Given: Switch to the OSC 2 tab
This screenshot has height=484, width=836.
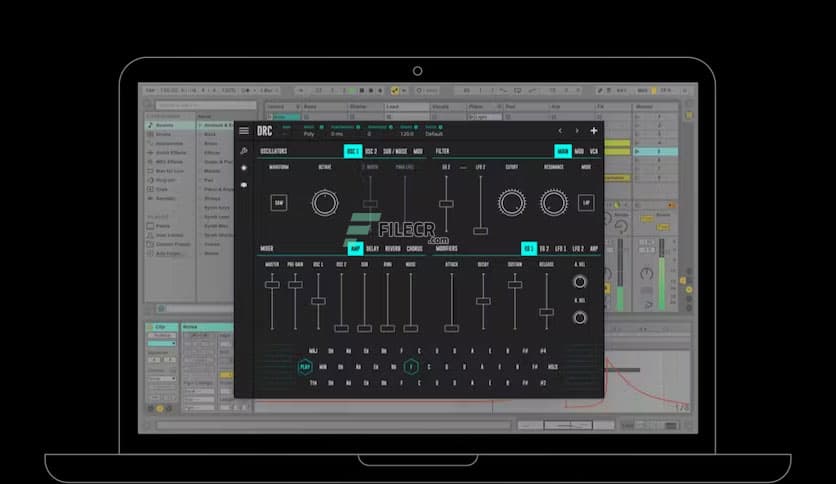Looking at the screenshot, I should (x=371, y=151).
